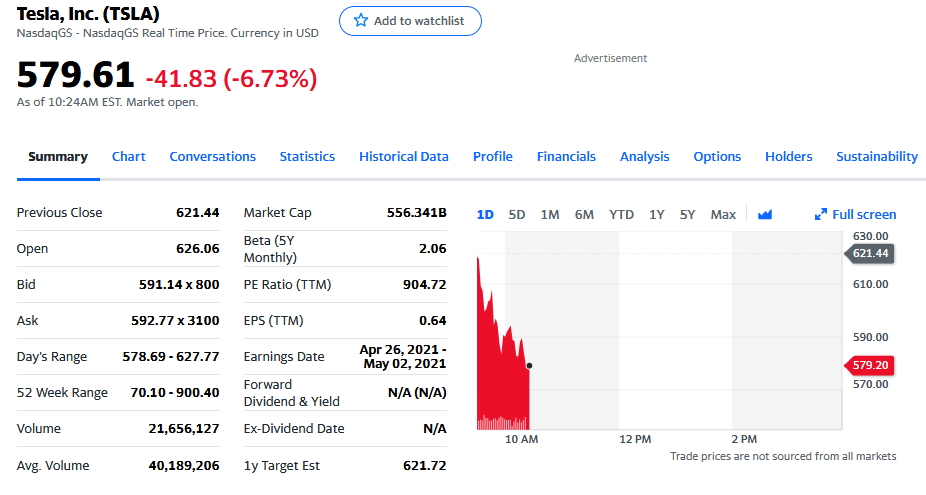Open the Chart tab
926x495 pixels.
(128, 157)
